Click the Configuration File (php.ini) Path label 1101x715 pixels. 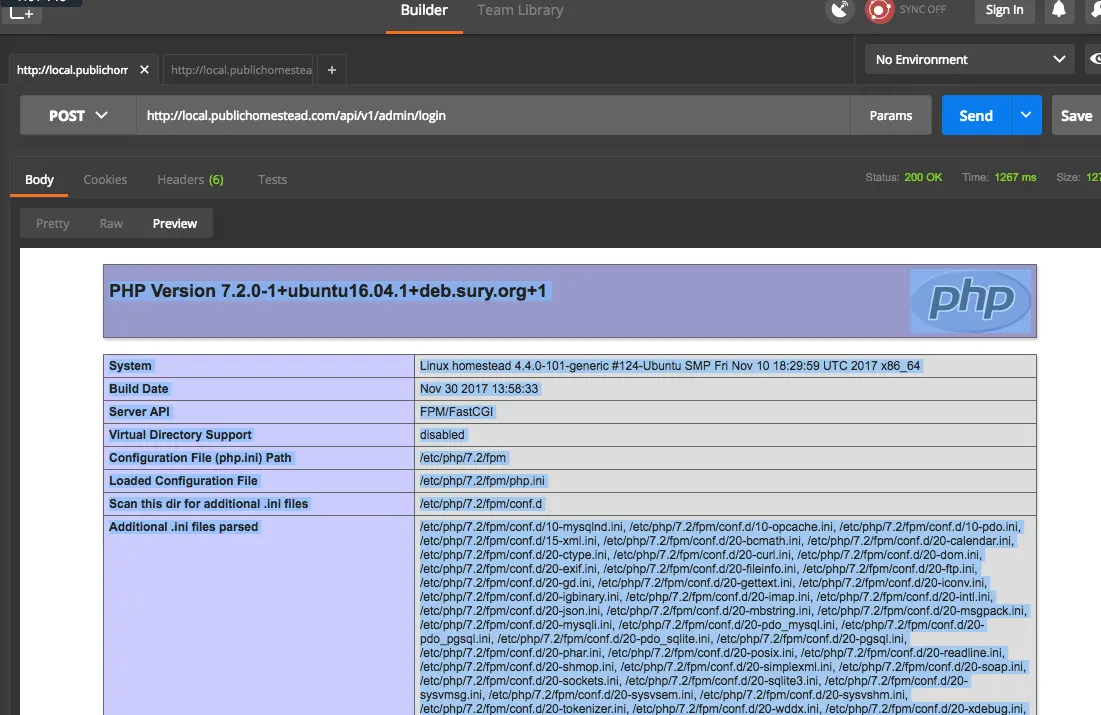click(199, 458)
